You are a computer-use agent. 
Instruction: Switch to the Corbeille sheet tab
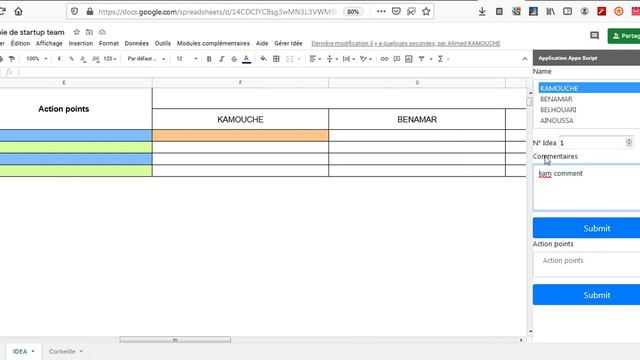coord(65,351)
